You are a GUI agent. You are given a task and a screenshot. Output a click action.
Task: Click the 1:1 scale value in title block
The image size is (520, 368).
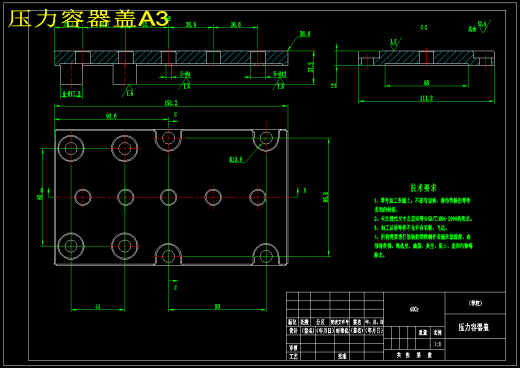pyautogui.click(x=438, y=344)
